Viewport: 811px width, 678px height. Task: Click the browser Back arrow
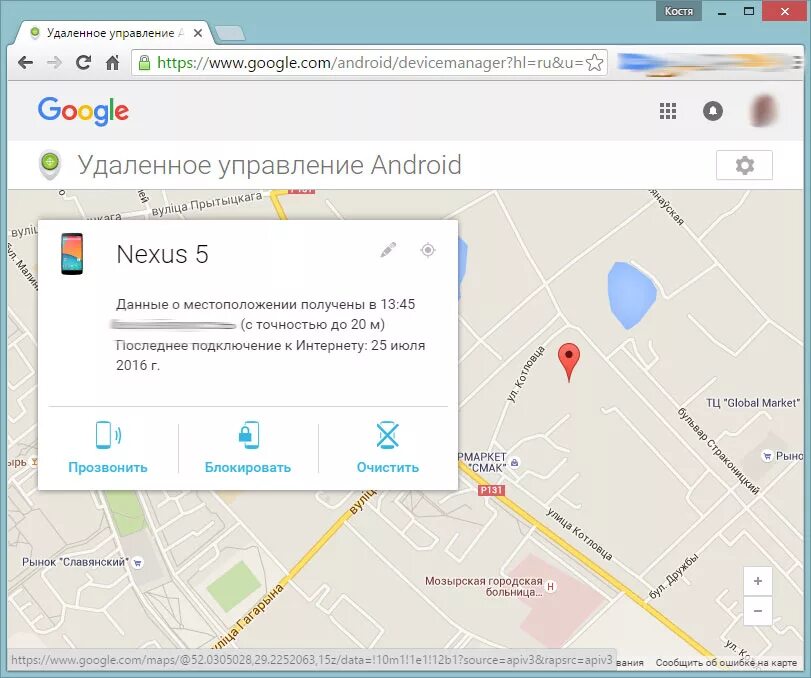(x=25, y=63)
